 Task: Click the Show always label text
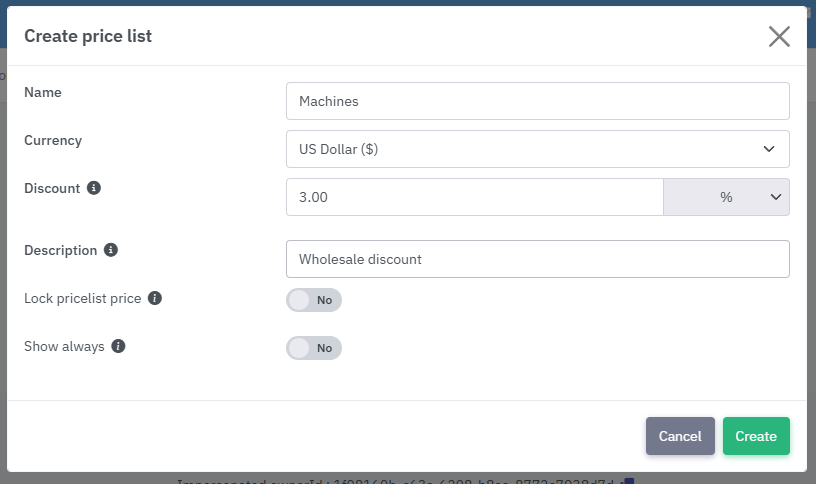pyautogui.click(x=64, y=346)
